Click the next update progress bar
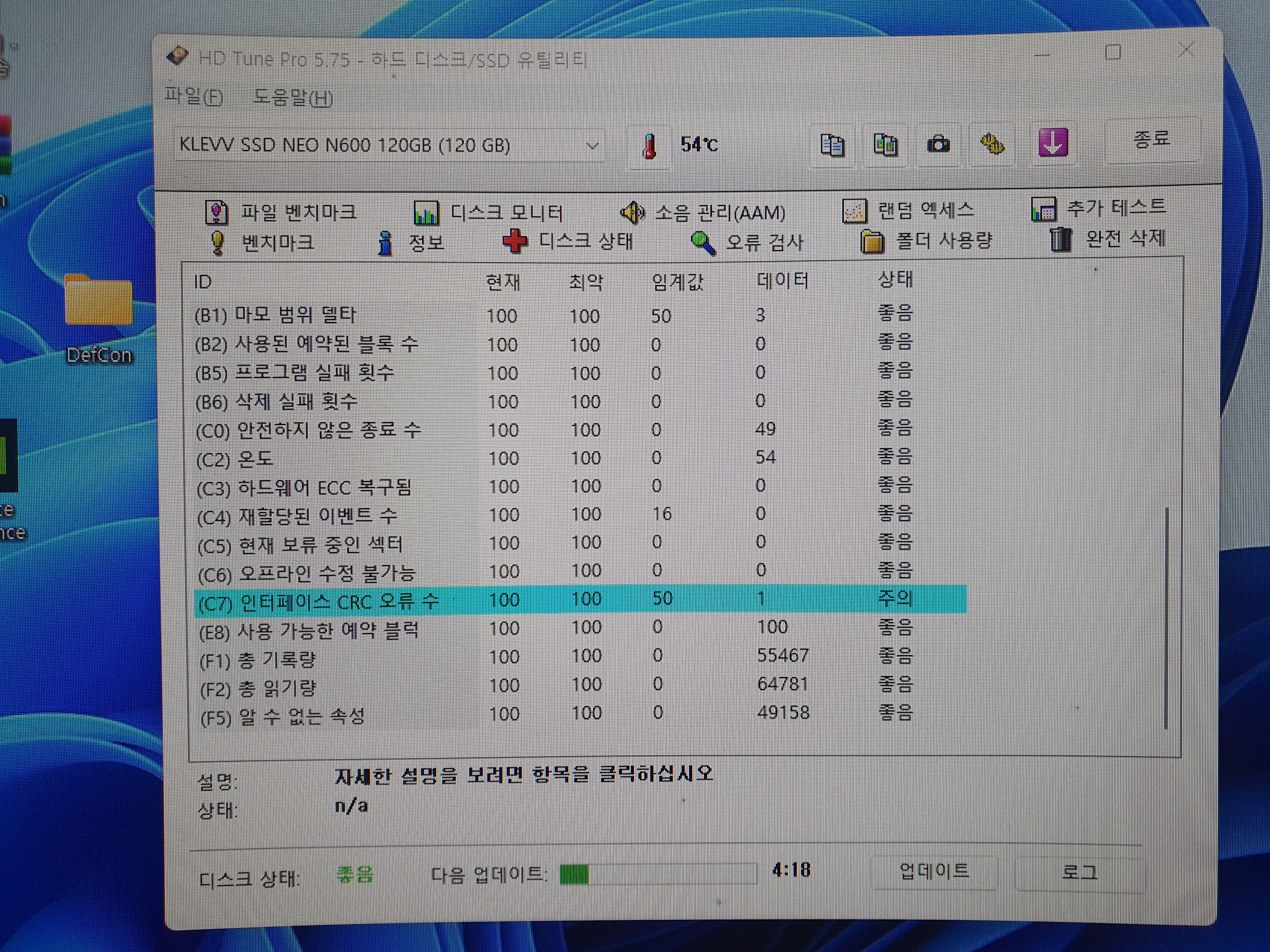The height and width of the screenshot is (952, 1270). [x=659, y=875]
